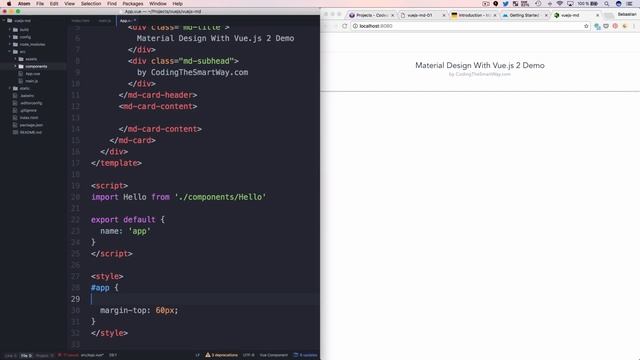The height and width of the screenshot is (360, 640).
Task: Change encoding via UTF-8 status item
Action: pos(248,355)
